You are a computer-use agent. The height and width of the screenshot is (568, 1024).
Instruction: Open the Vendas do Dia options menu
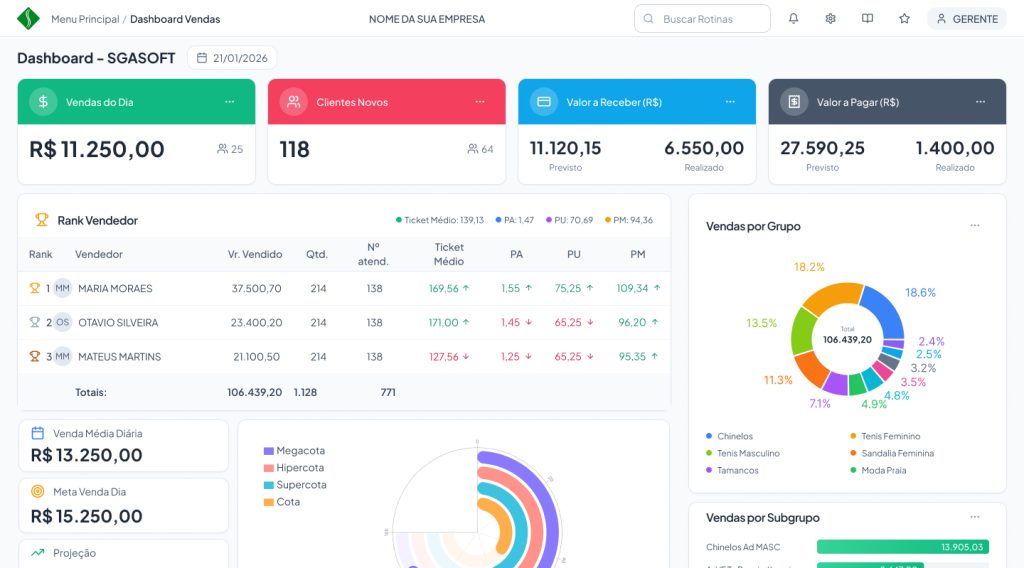(x=230, y=102)
